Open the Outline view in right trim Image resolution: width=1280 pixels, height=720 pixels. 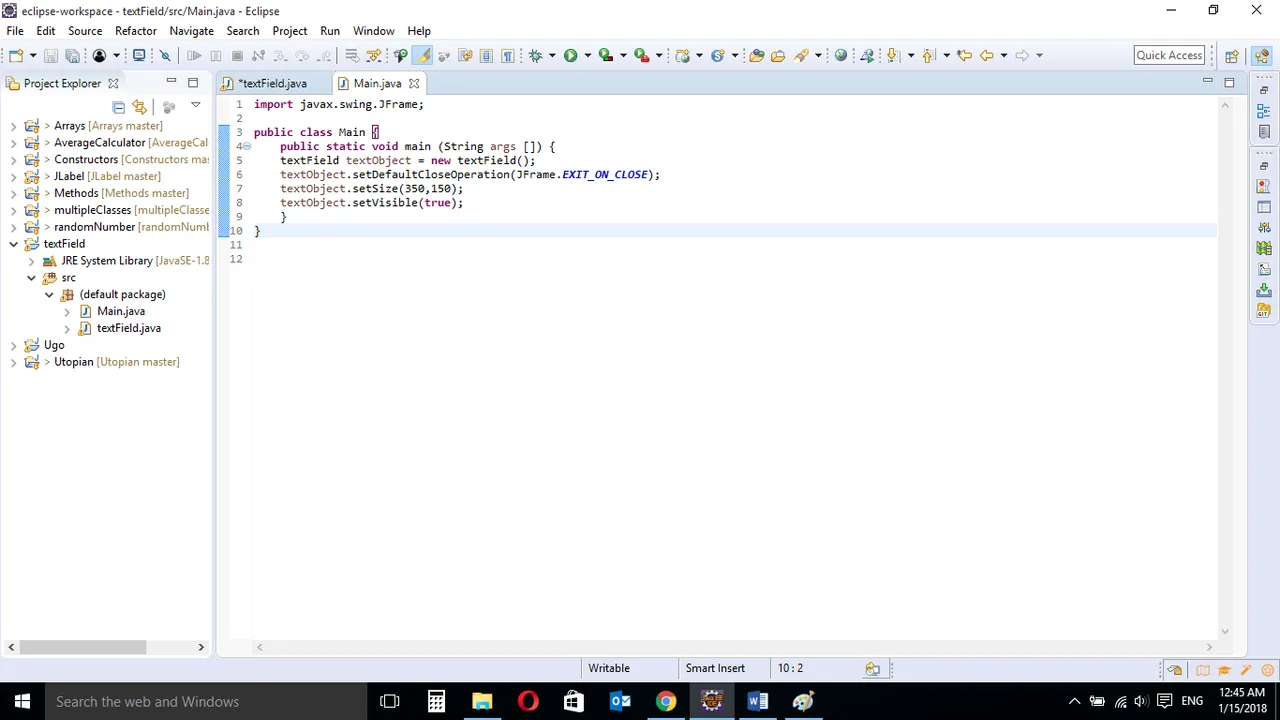click(x=1264, y=111)
